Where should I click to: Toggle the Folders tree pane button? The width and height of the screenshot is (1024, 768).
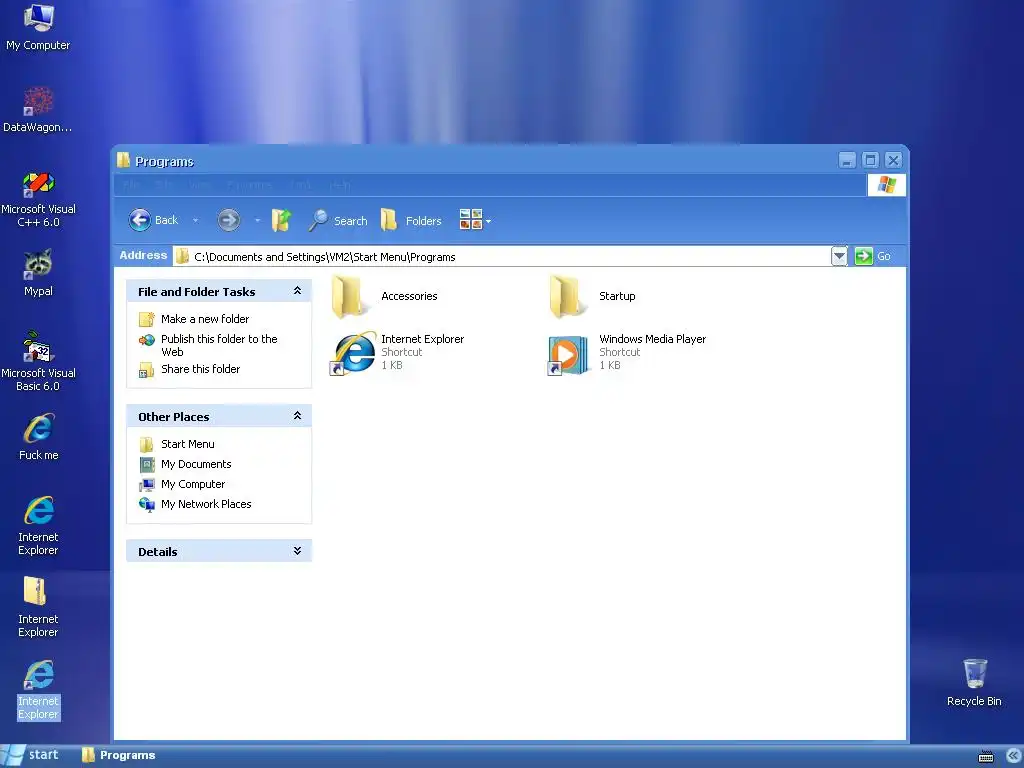pyautogui.click(x=411, y=221)
